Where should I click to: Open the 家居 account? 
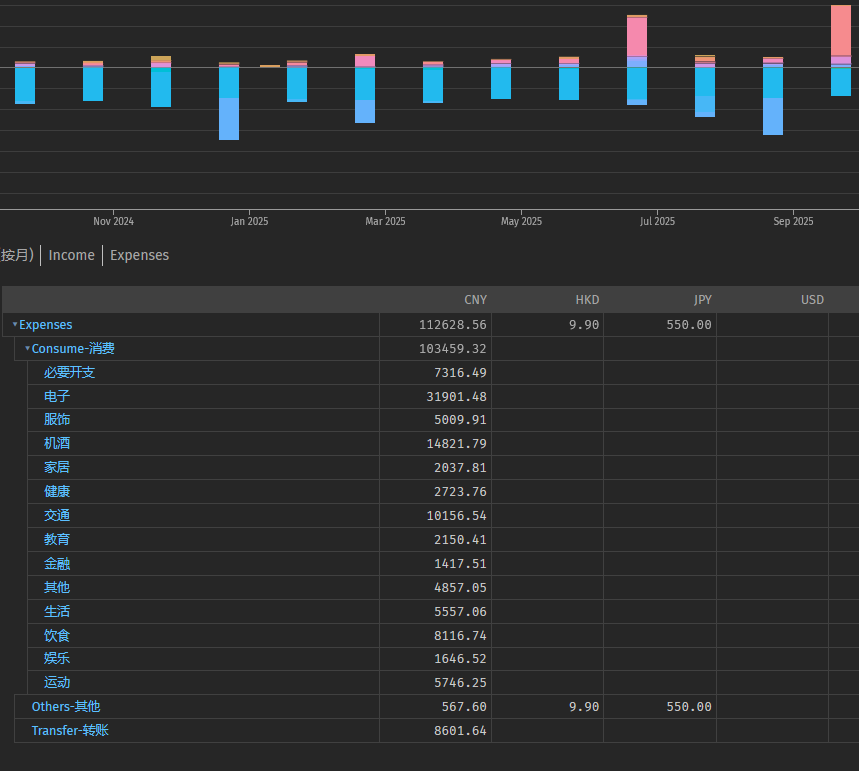click(57, 467)
